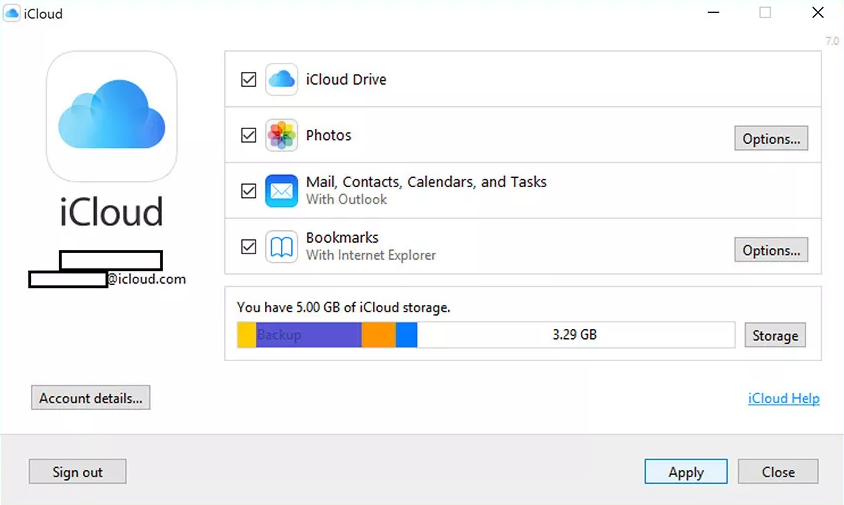Close the iCloud window with X

click(818, 12)
